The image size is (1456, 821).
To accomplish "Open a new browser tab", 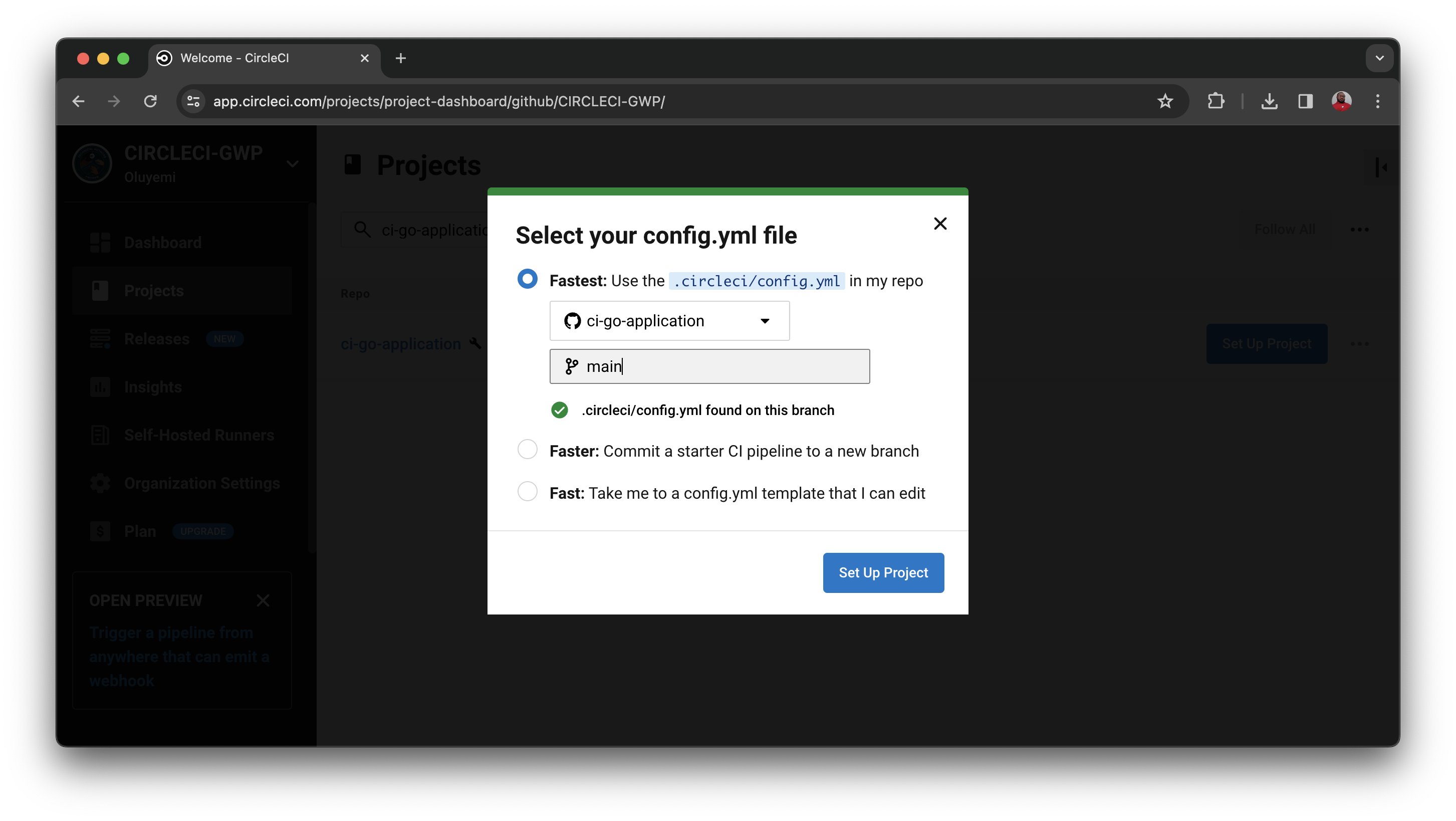I will click(x=401, y=58).
